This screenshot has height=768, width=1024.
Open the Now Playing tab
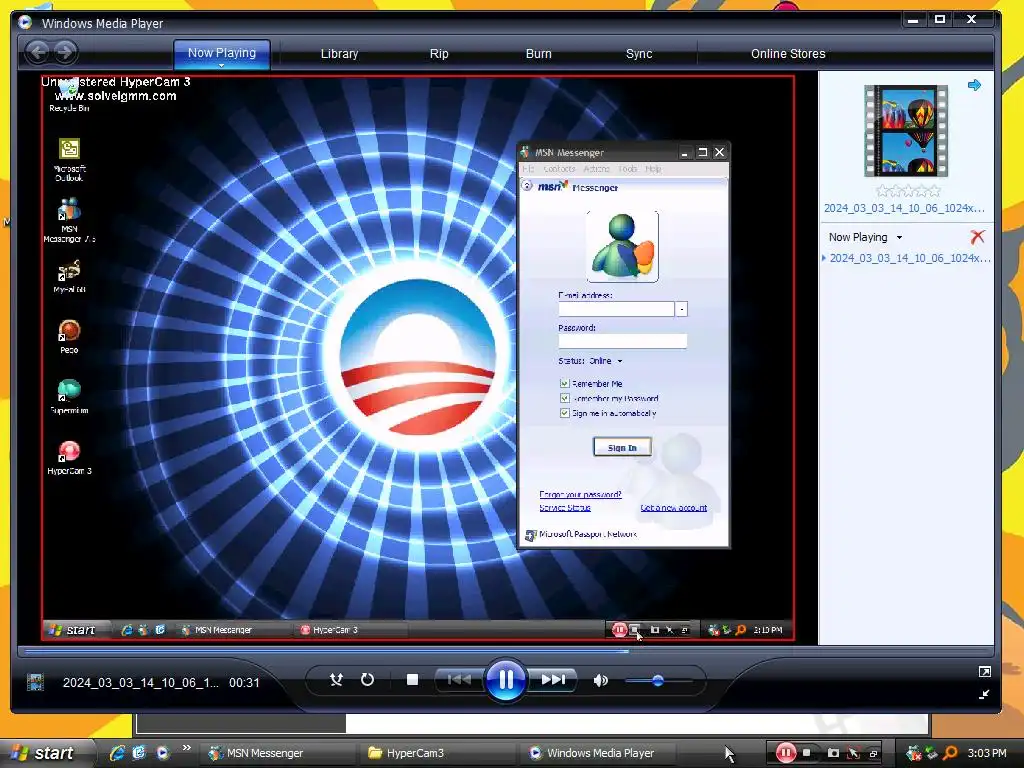point(222,53)
